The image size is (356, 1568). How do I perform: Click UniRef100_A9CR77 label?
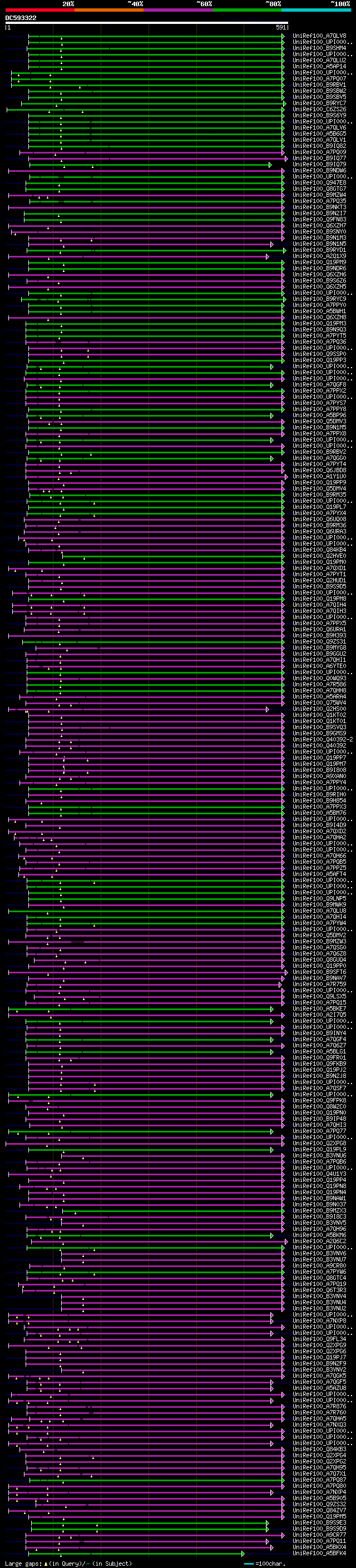319,1535
